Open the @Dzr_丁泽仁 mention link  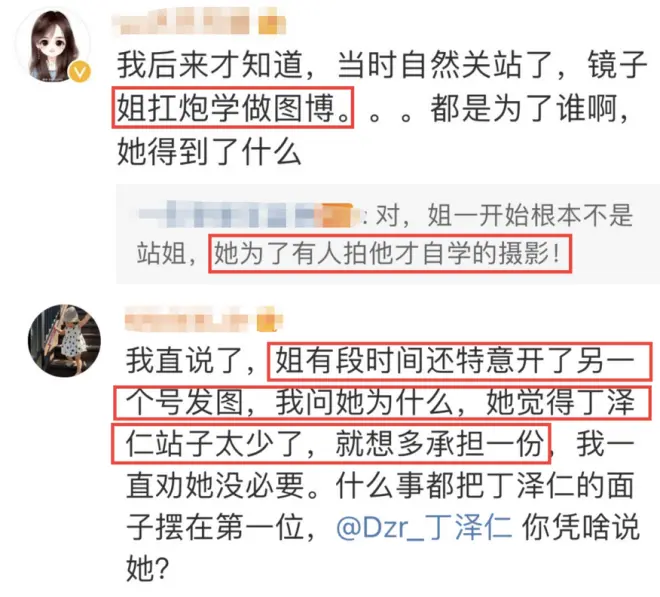click(424, 527)
